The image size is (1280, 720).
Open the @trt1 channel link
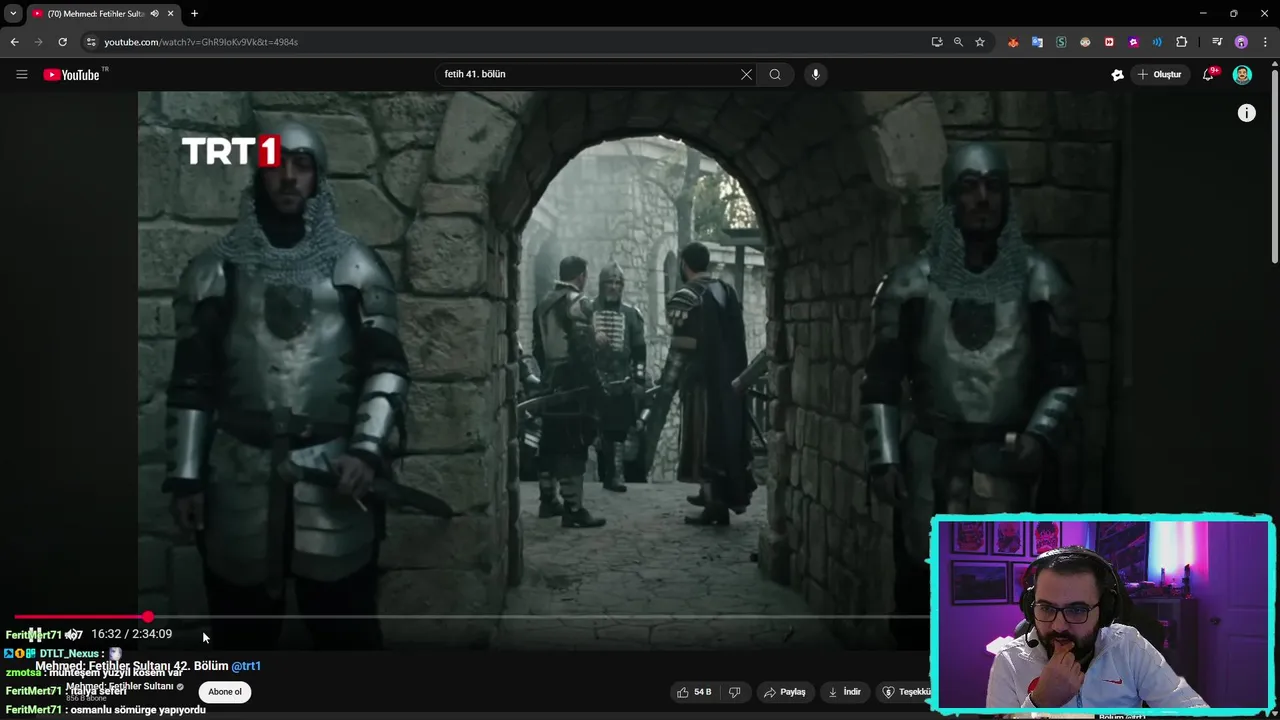click(x=246, y=666)
